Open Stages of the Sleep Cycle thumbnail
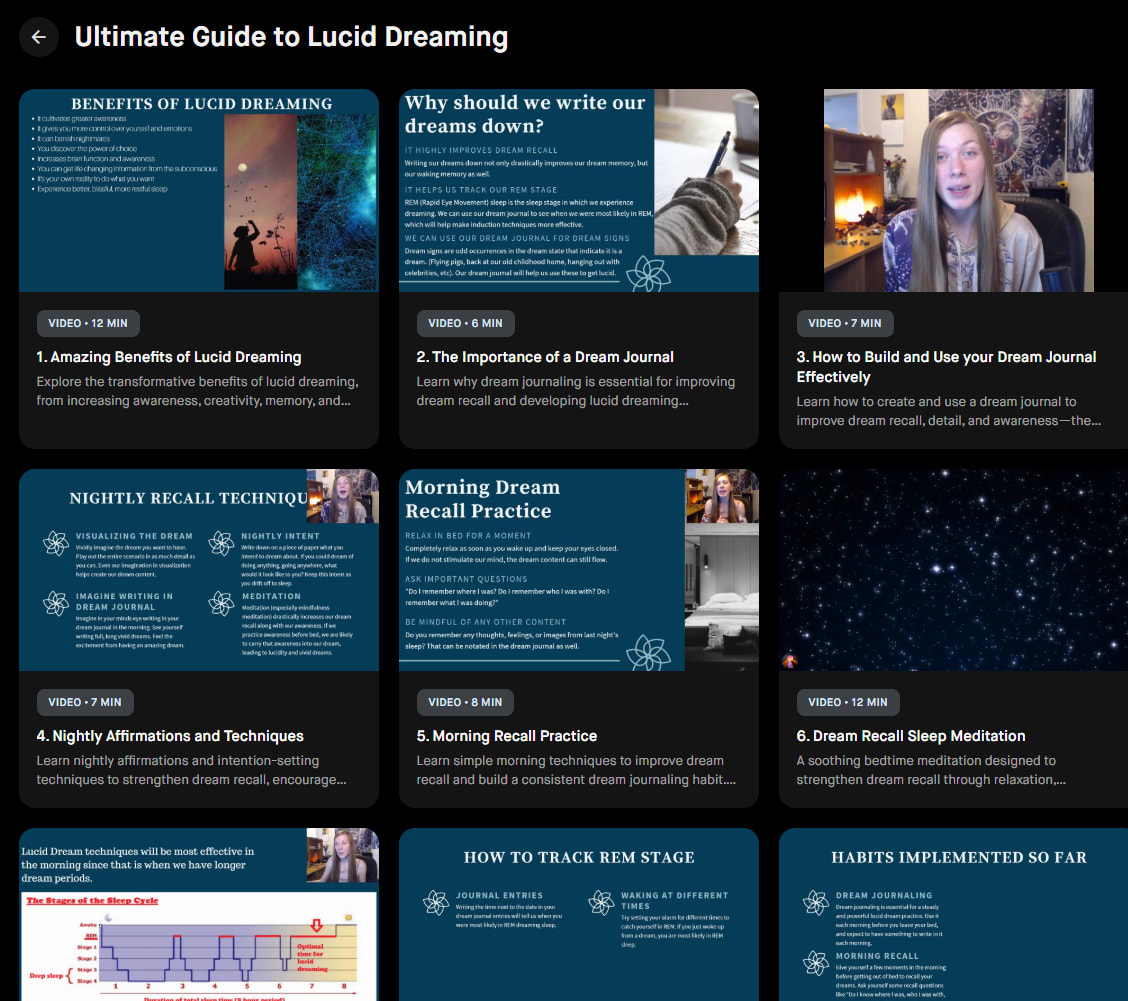Image resolution: width=1128 pixels, height=1001 pixels. coord(199,914)
